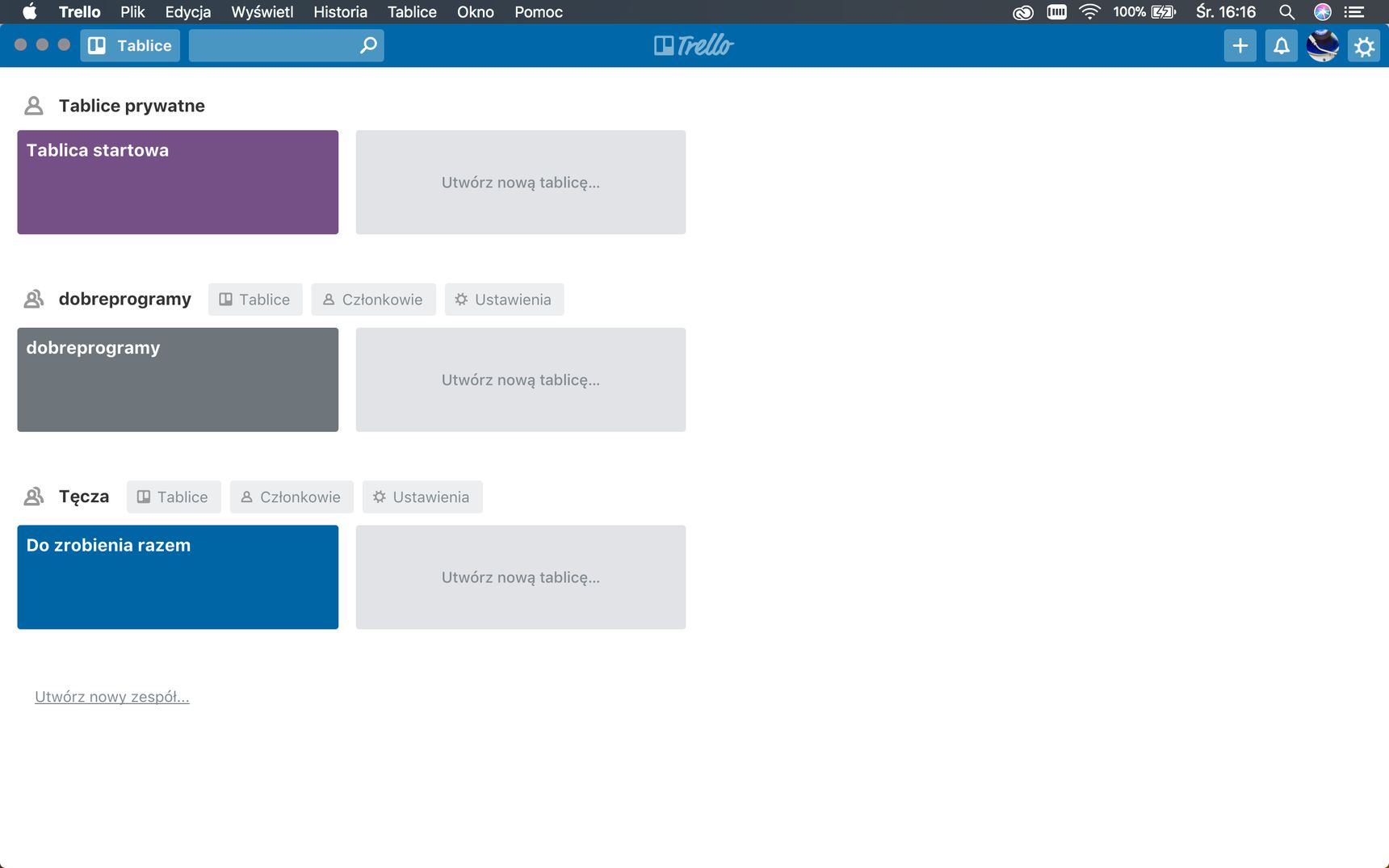This screenshot has width=1389, height=868.
Task: Click the battery status indicator
Action: click(1144, 11)
